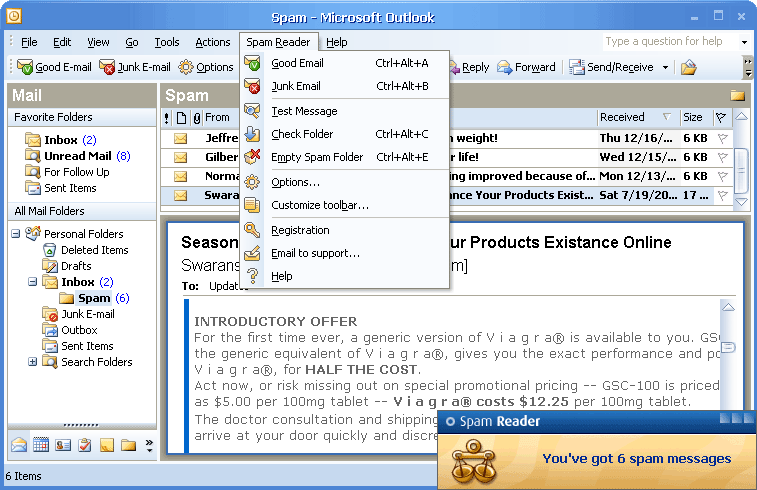This screenshot has height=490, width=757.
Task: Open the File menu
Action: click(29, 42)
